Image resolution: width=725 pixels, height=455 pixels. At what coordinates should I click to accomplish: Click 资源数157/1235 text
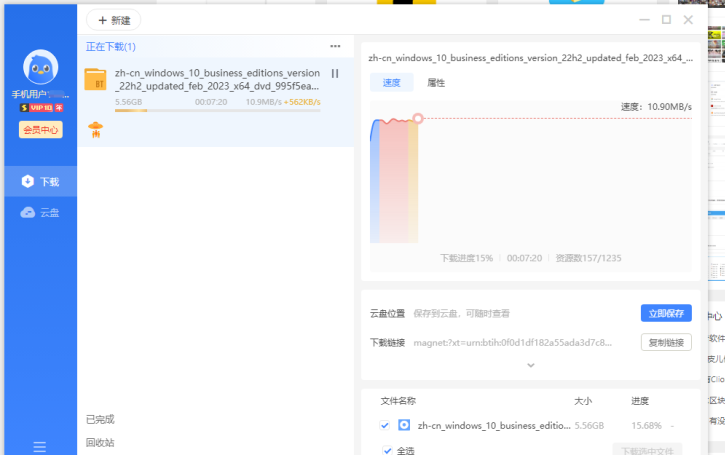click(x=588, y=258)
